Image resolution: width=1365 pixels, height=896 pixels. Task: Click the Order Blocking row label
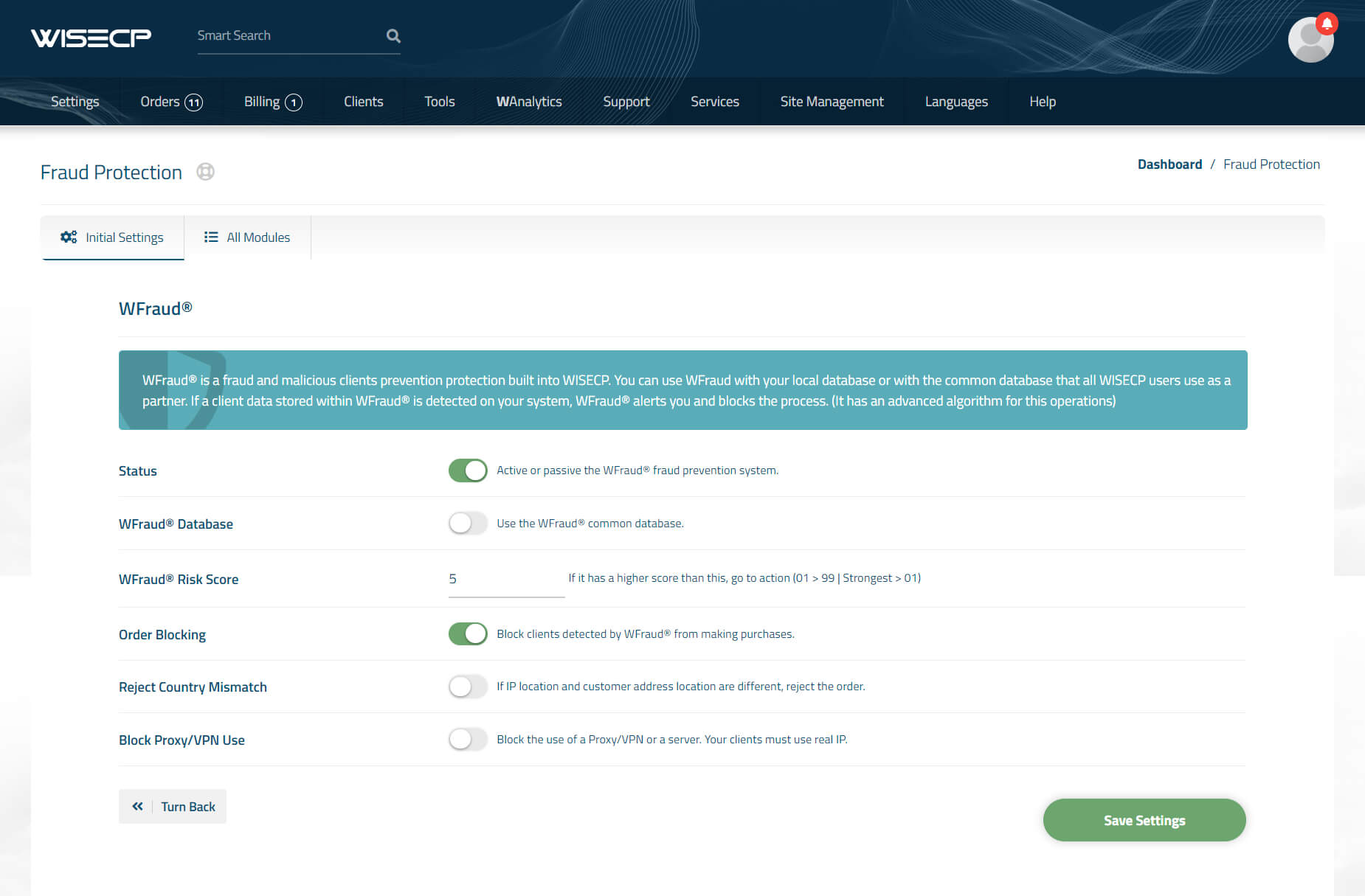162,635
